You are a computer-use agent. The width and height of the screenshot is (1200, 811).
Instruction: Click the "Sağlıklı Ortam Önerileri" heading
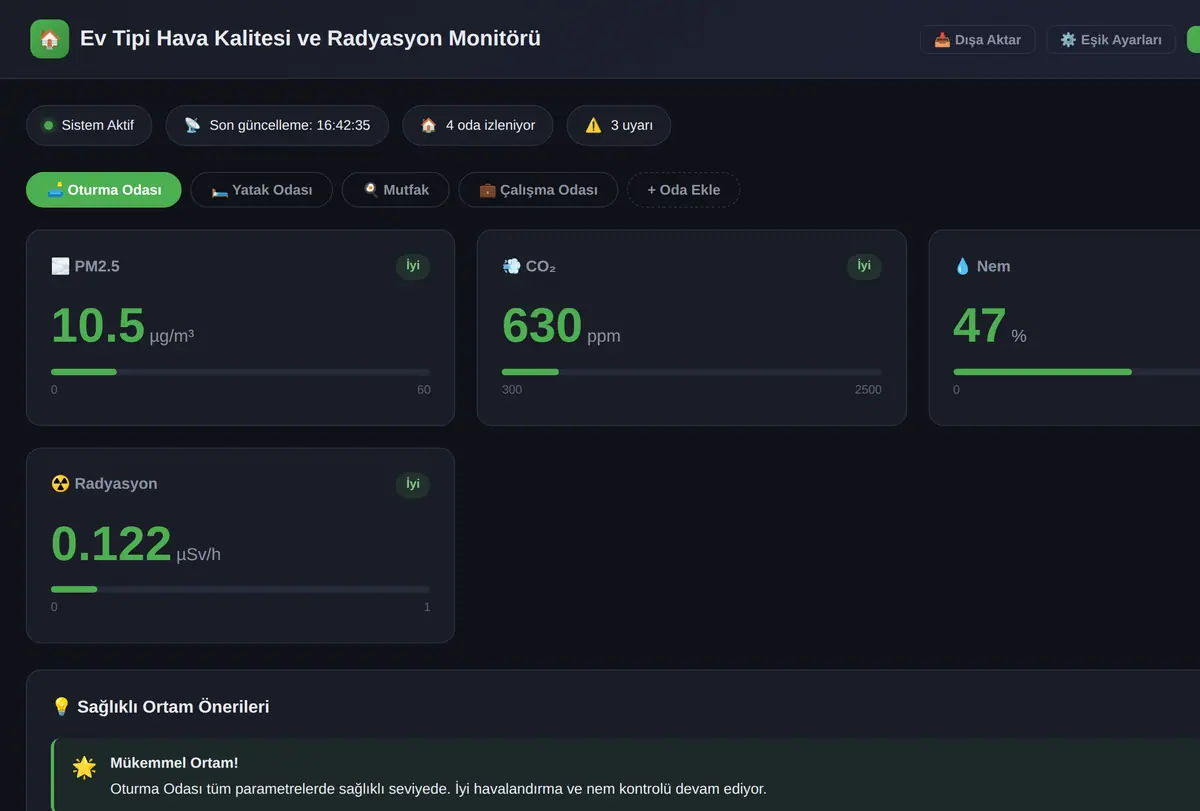point(173,707)
